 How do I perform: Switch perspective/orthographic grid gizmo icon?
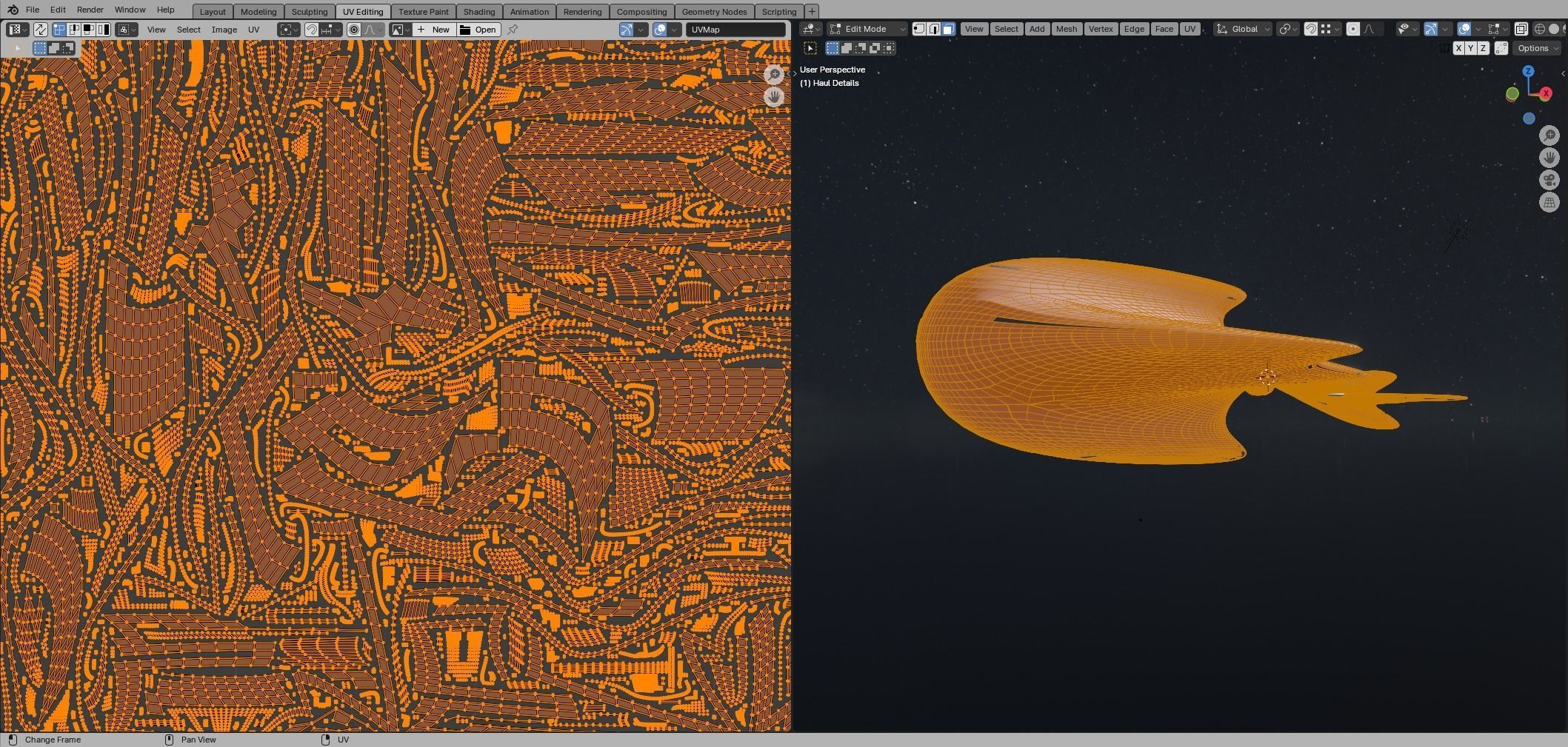point(1549,202)
